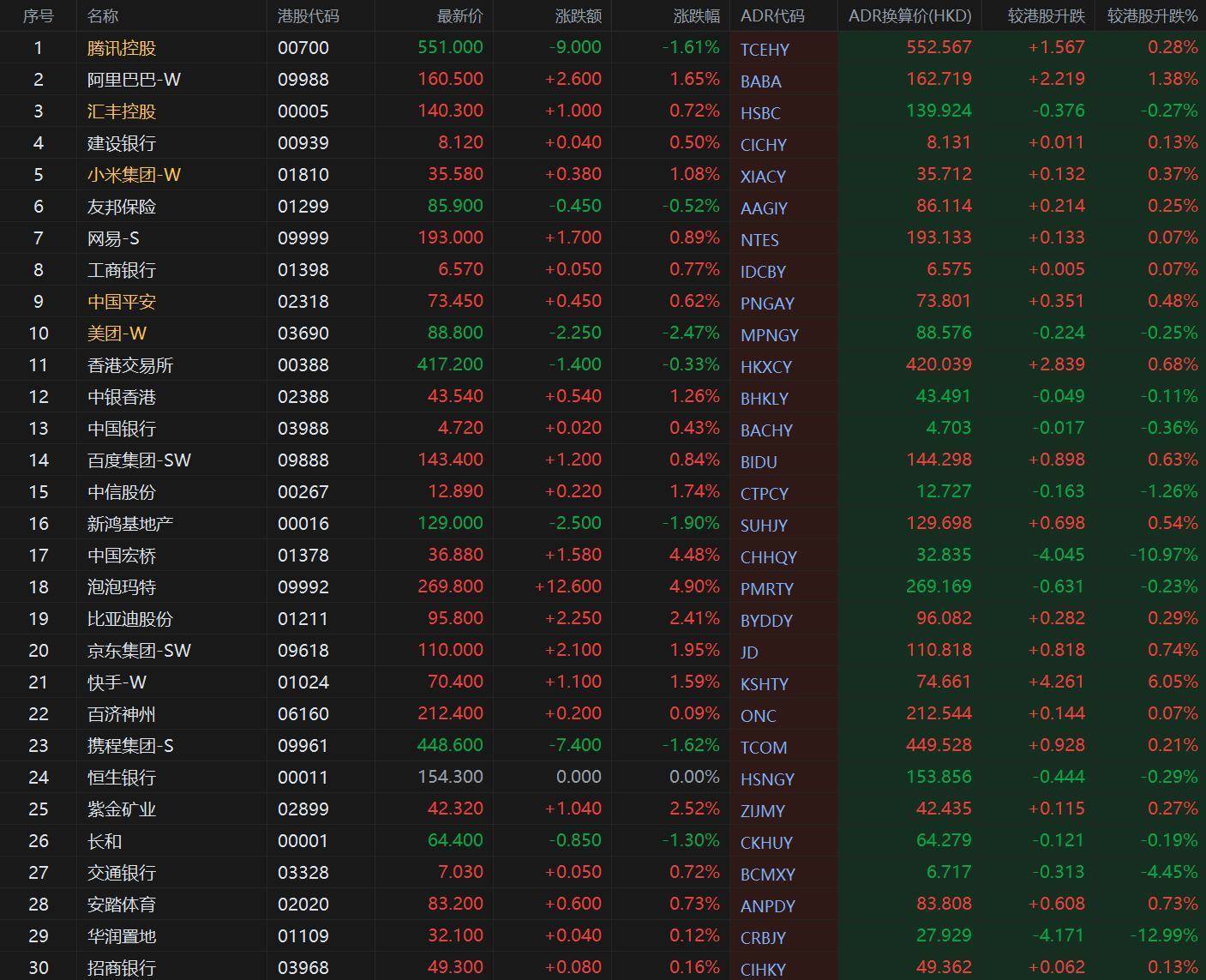Select the 小米集团-W stock name
Image resolution: width=1206 pixels, height=980 pixels.
[x=134, y=175]
